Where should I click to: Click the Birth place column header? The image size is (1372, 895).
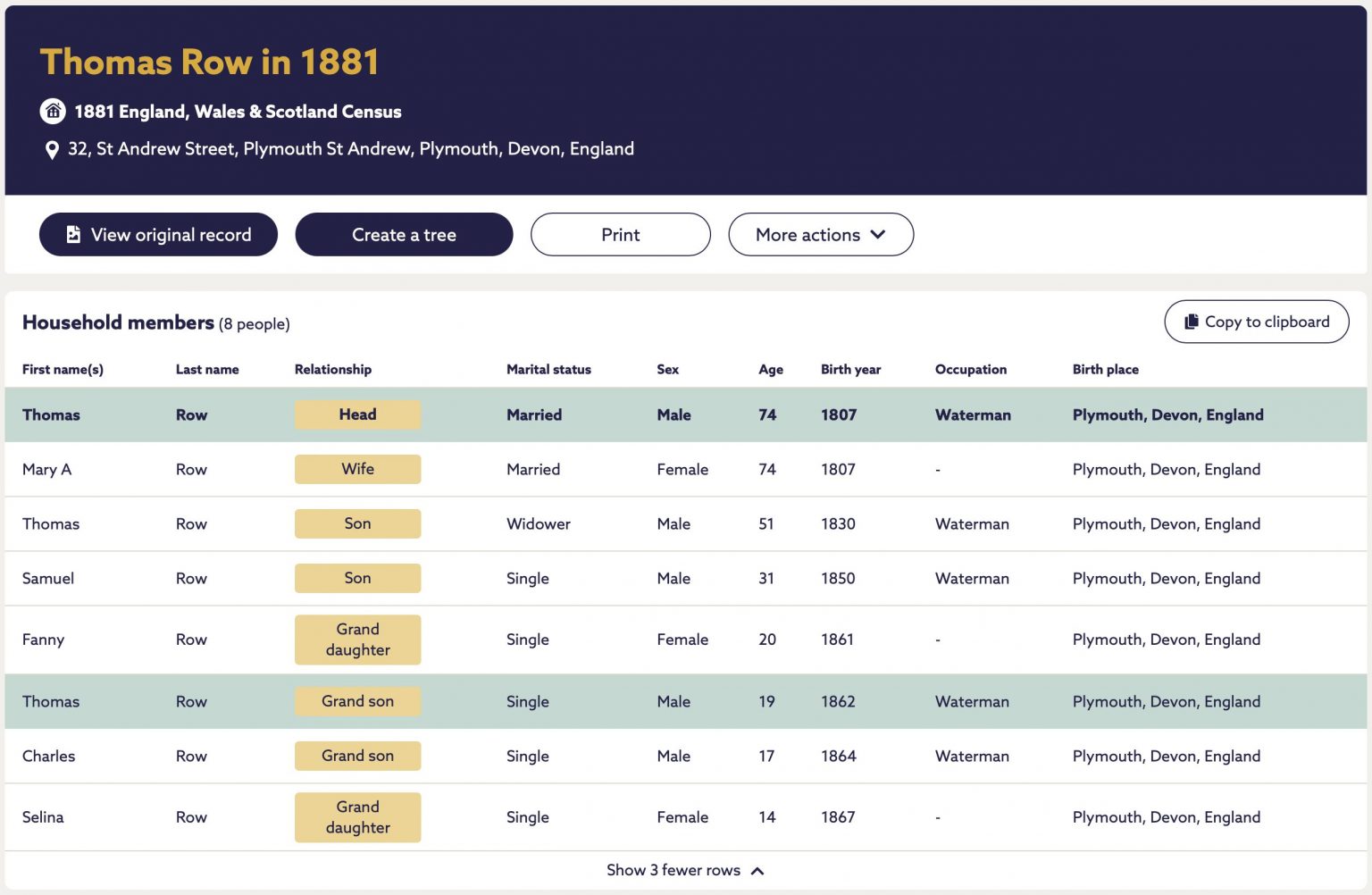pyautogui.click(x=1106, y=369)
